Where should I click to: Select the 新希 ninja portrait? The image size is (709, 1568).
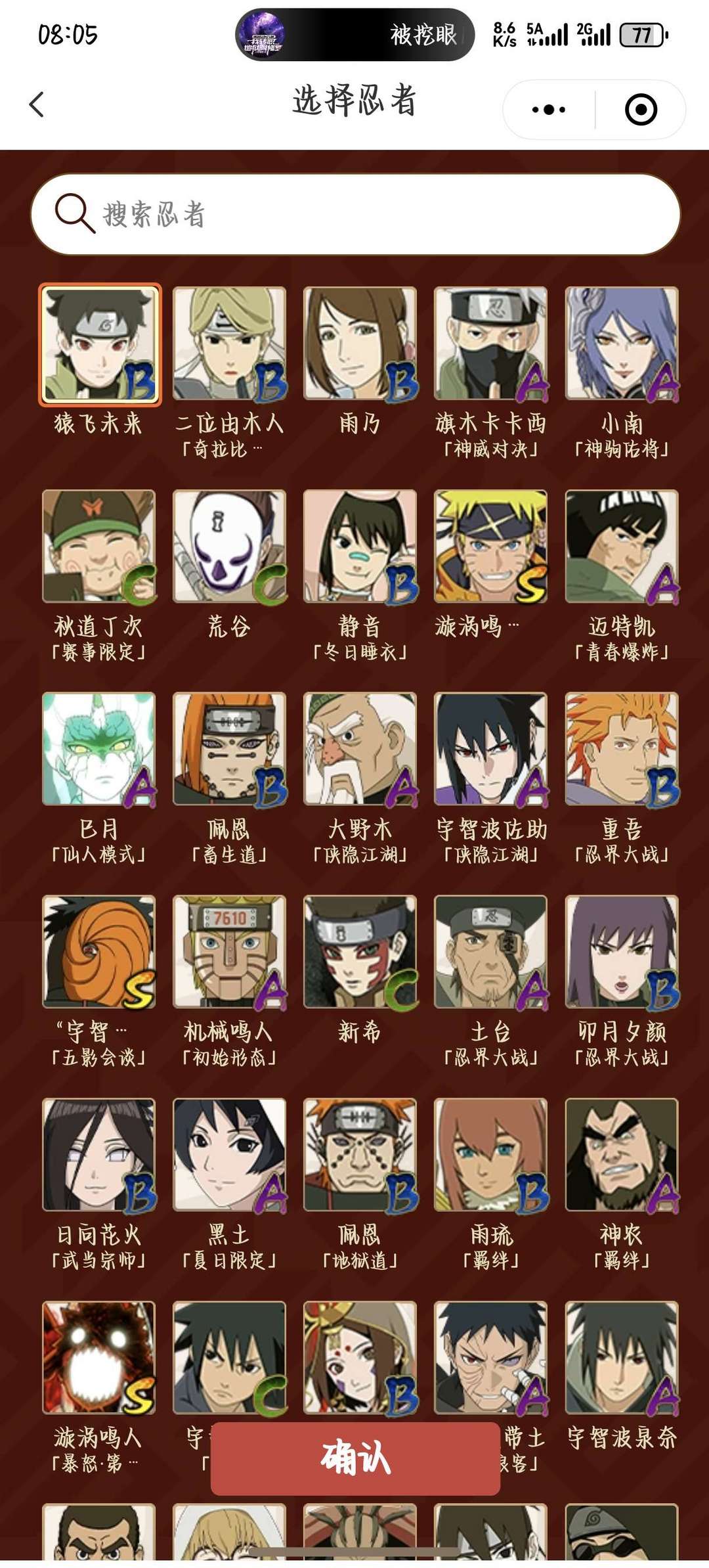click(360, 952)
